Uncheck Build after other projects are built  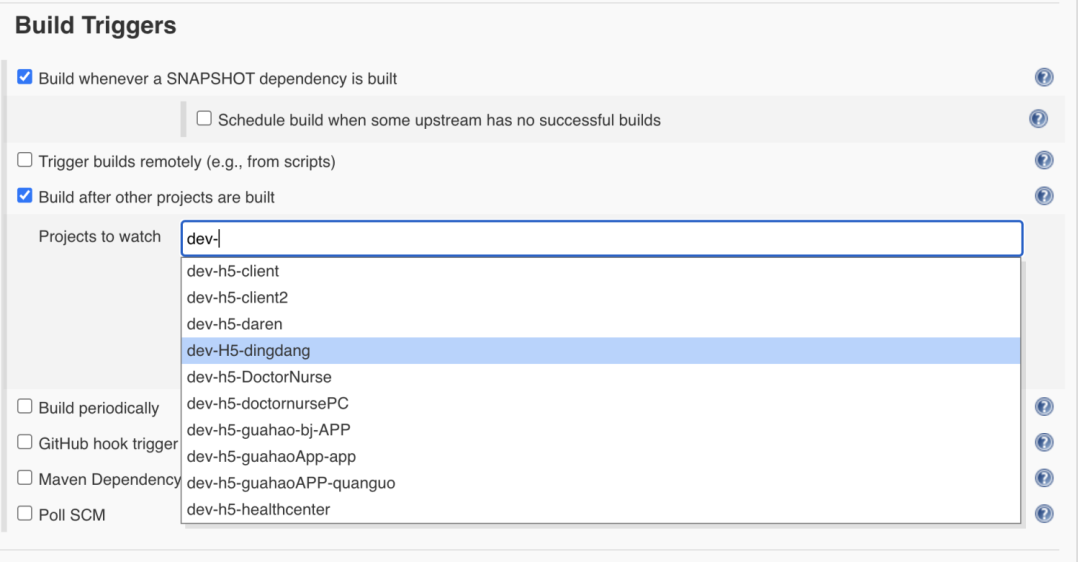point(25,196)
